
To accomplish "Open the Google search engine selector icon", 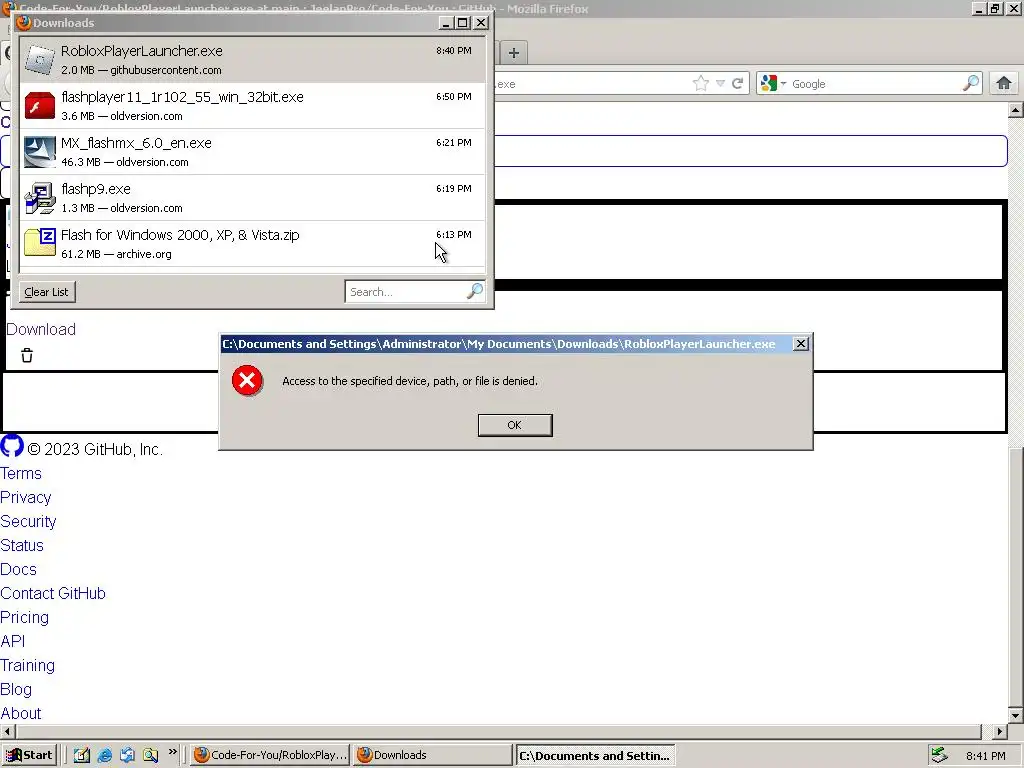I will tap(773, 84).
